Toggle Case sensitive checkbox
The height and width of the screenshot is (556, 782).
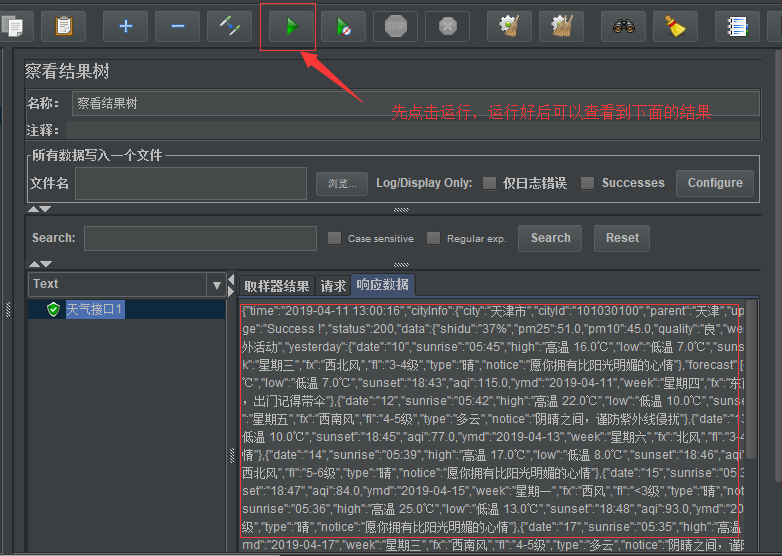coord(334,238)
